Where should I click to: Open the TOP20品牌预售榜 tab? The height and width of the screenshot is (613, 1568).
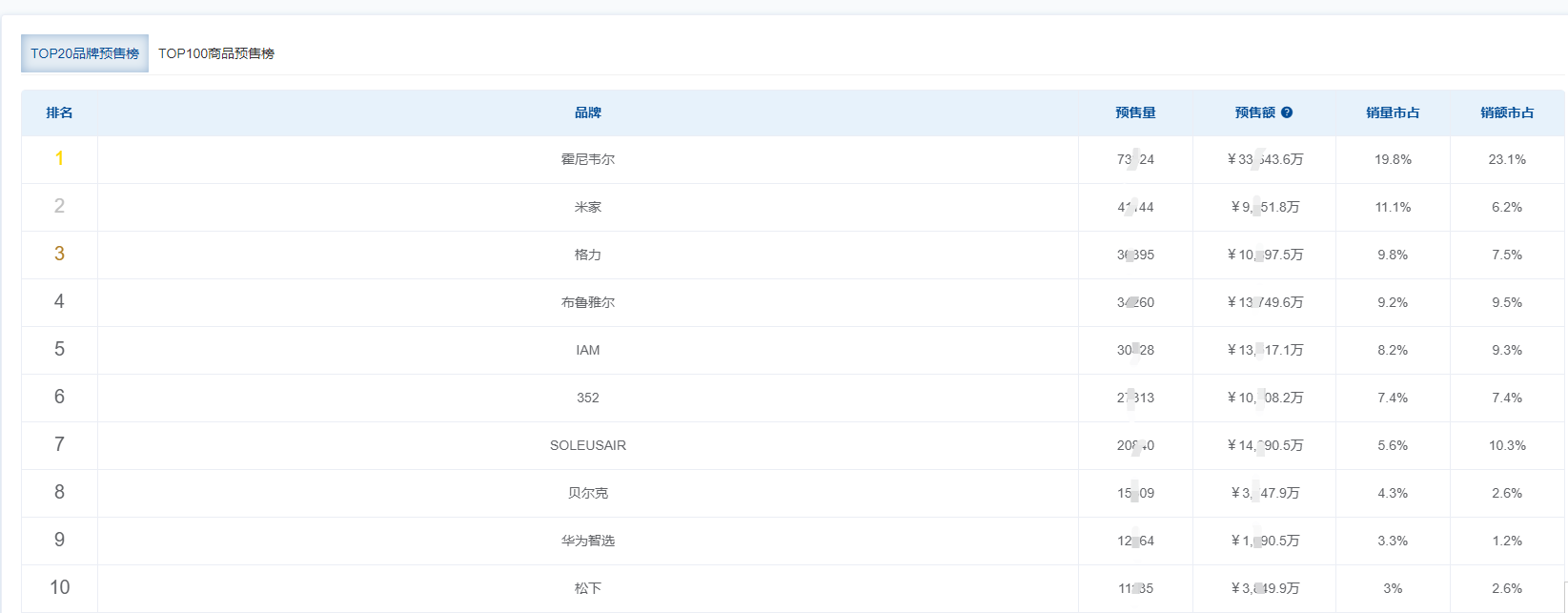coord(85,53)
